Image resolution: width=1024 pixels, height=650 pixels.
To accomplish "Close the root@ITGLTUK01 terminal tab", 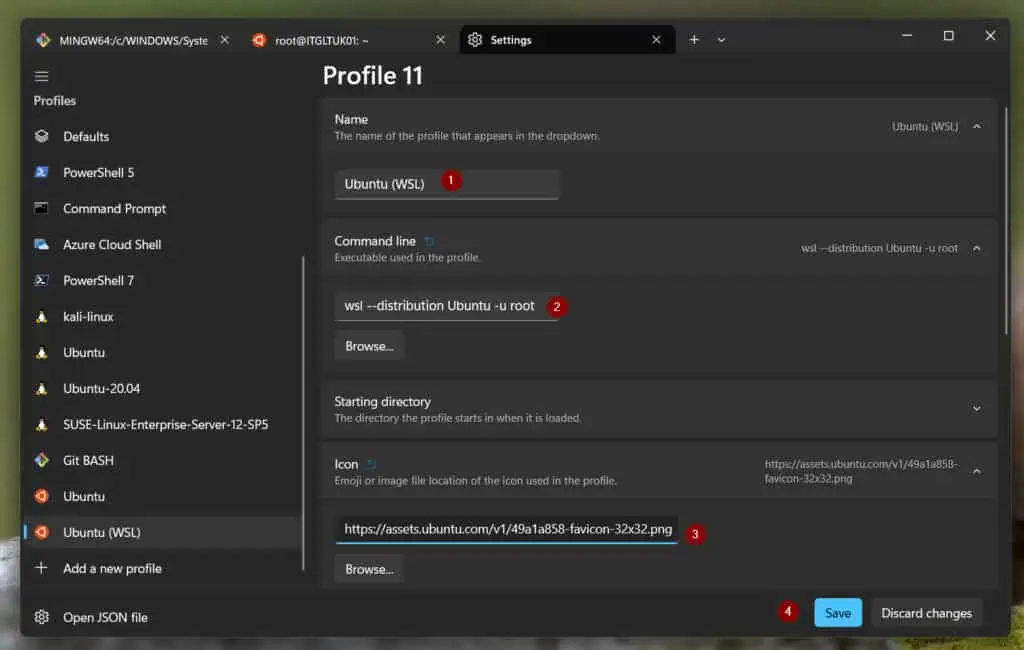I will pos(441,40).
